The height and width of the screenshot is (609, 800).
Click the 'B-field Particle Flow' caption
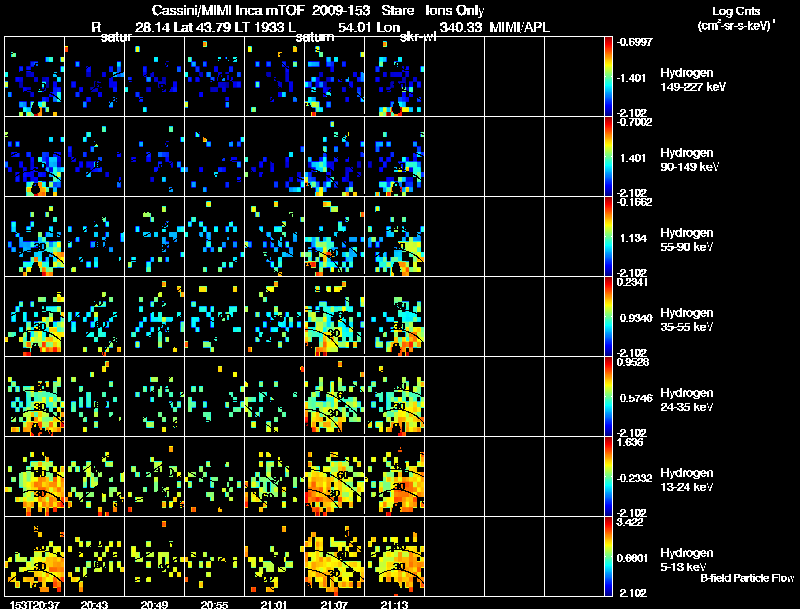click(747, 578)
